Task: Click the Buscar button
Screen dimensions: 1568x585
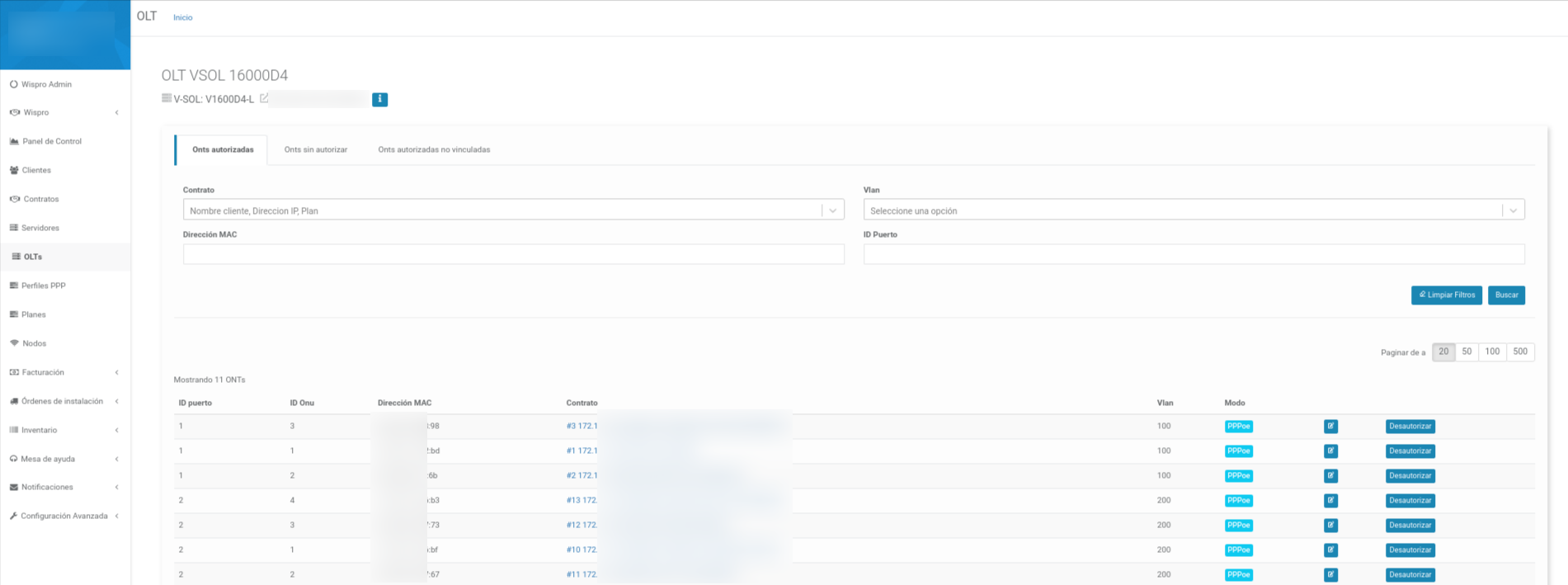Action: pos(1506,295)
